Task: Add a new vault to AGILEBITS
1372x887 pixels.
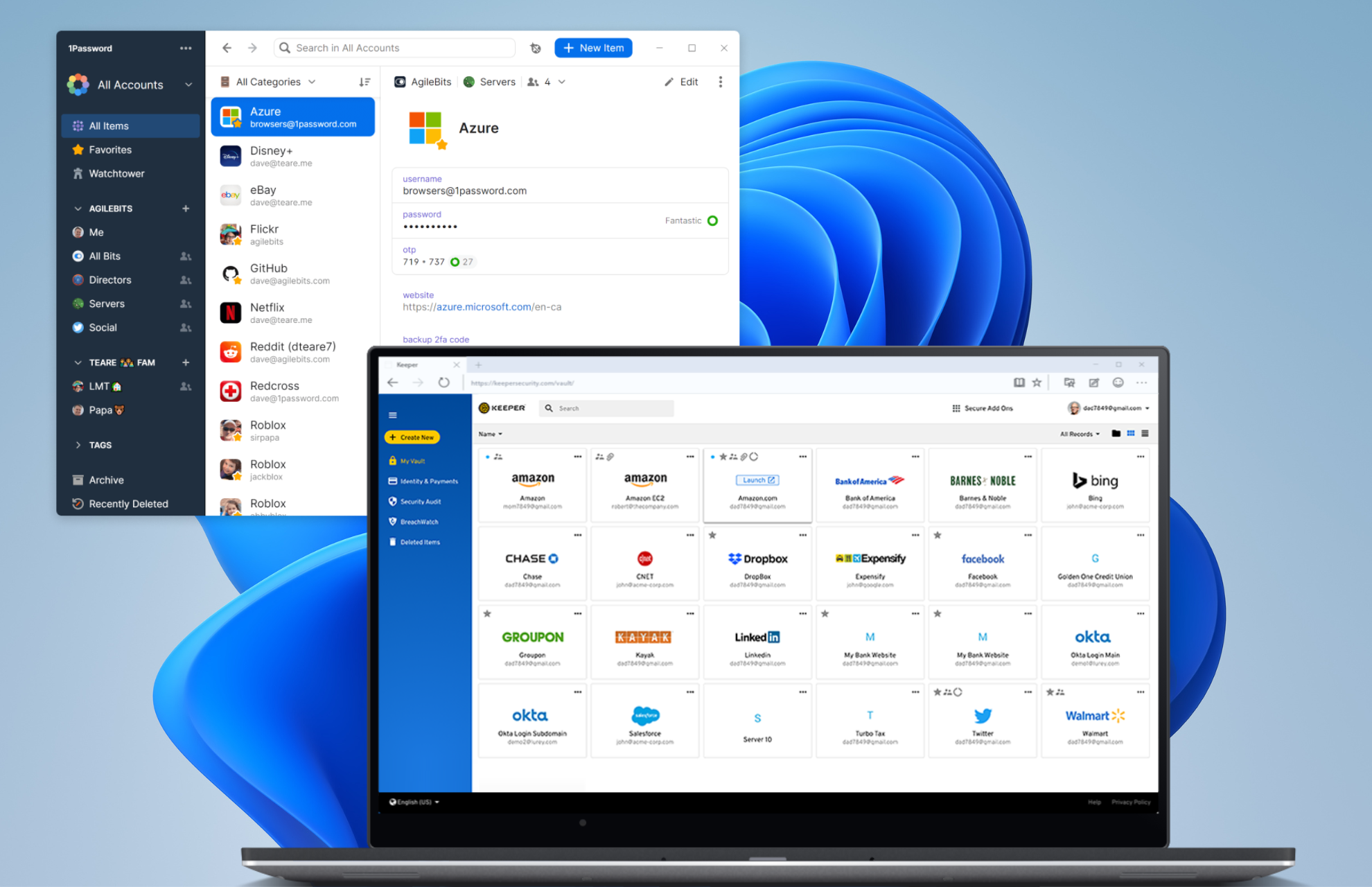Action: (x=186, y=209)
